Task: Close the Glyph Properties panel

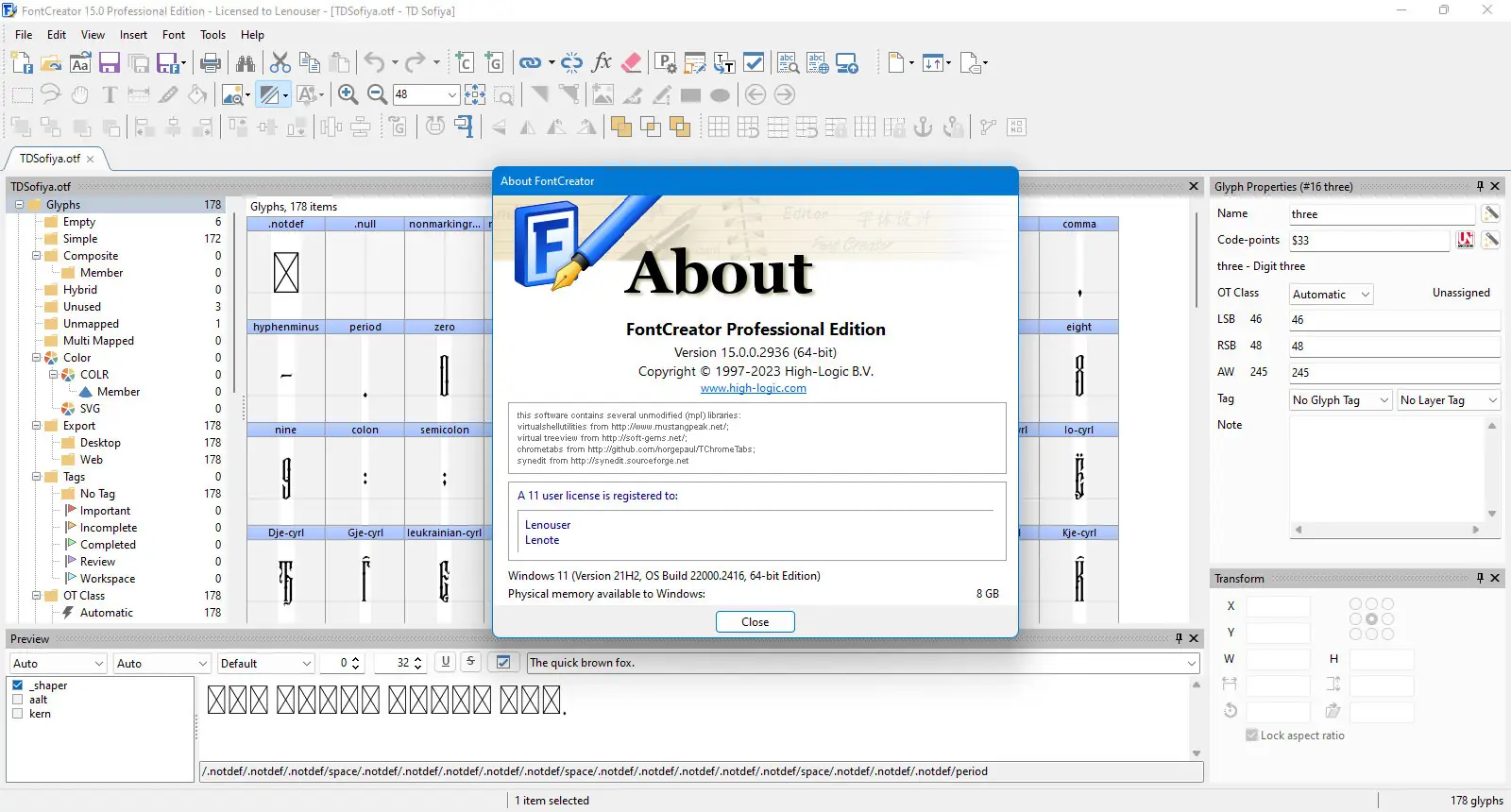Action: [x=1495, y=187]
